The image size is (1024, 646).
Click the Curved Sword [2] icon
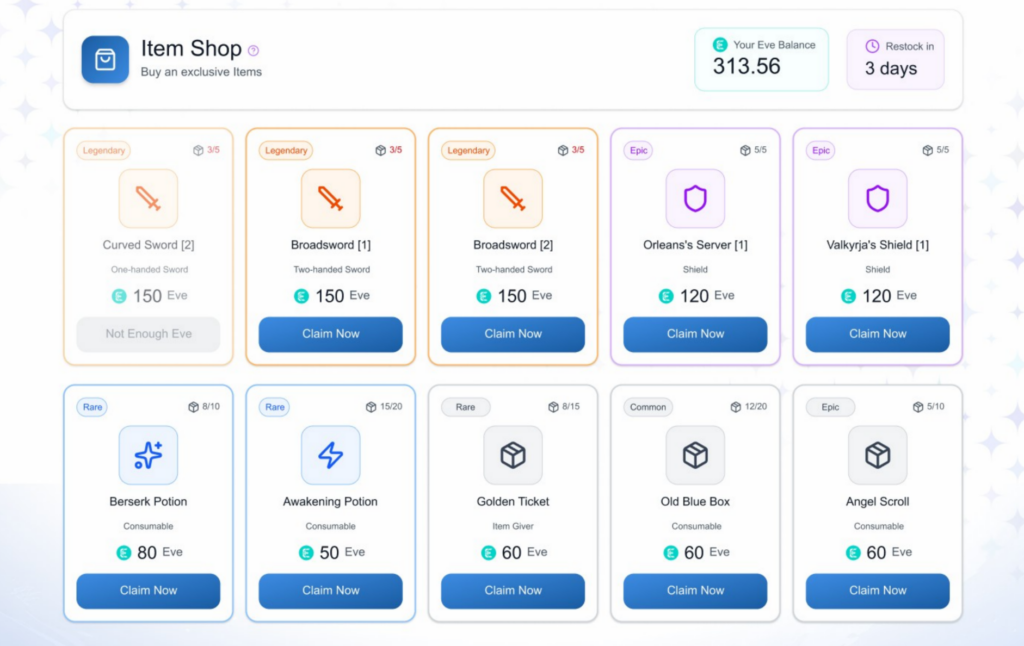coord(148,198)
